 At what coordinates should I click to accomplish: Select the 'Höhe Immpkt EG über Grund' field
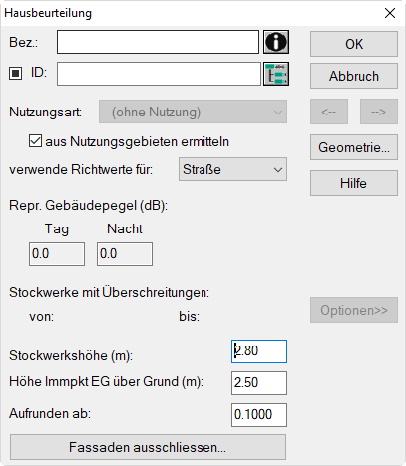point(259,383)
